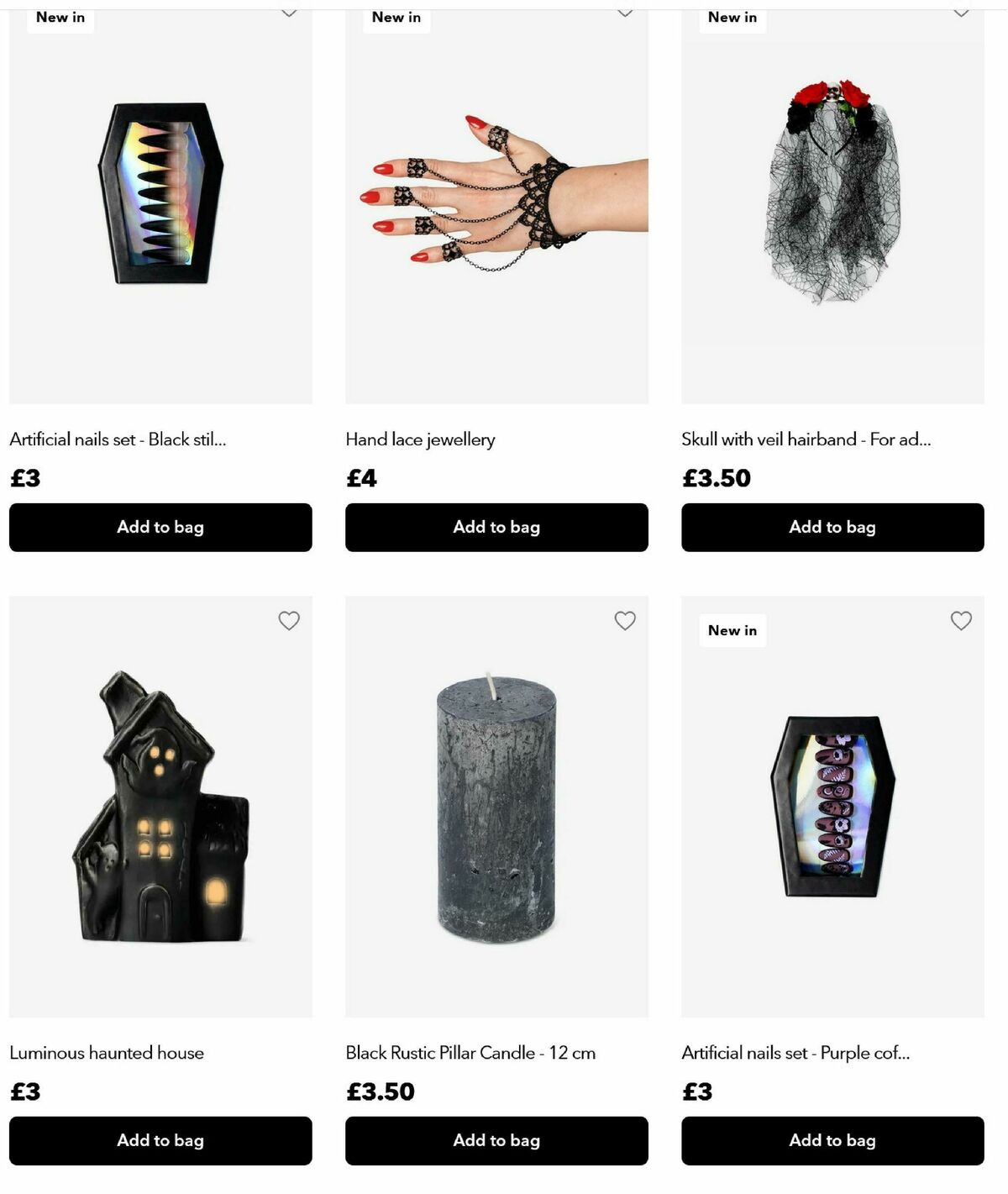Open the purple coffin nails product image
The height and width of the screenshot is (1194, 1008).
click(832, 807)
